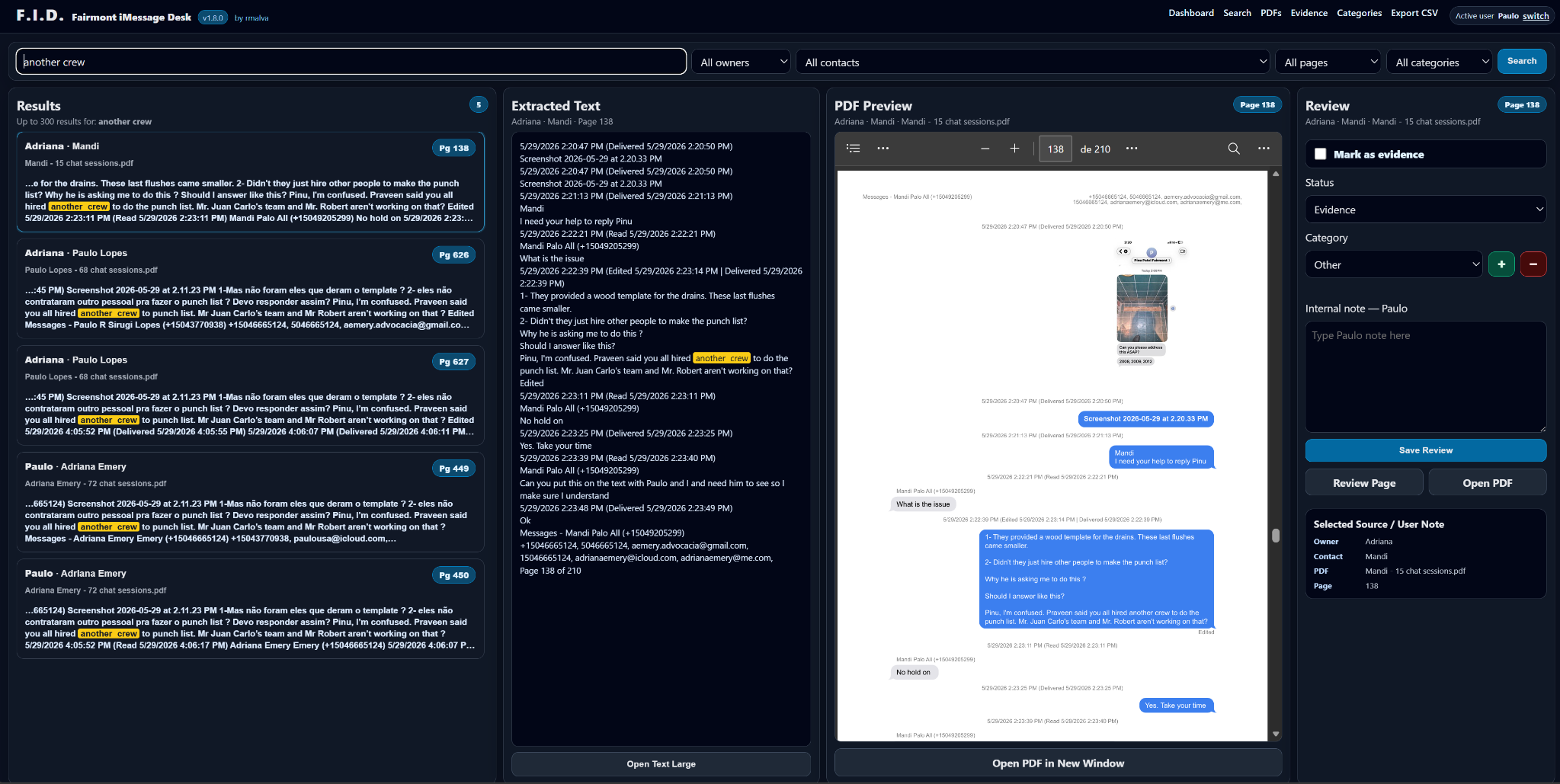Open the Categories menu item
Screen dimensions: 1560x784
tap(1359, 13)
